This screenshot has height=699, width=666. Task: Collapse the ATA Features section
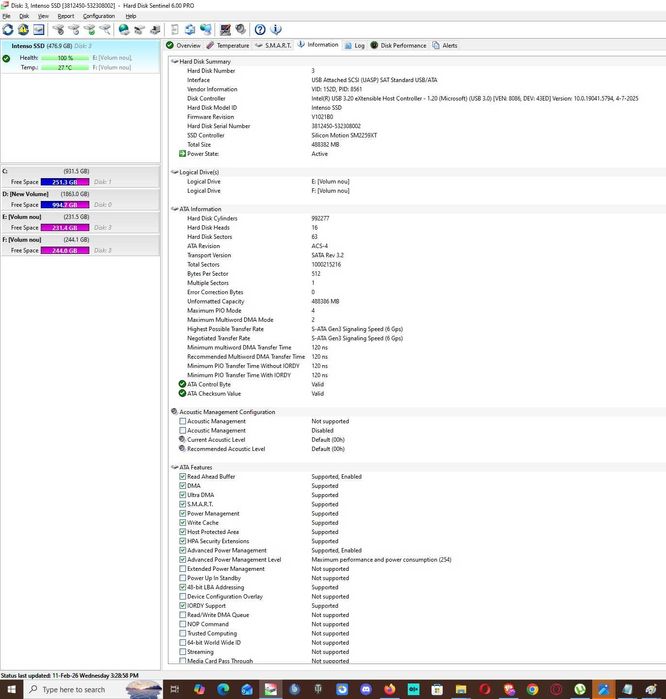point(174,467)
